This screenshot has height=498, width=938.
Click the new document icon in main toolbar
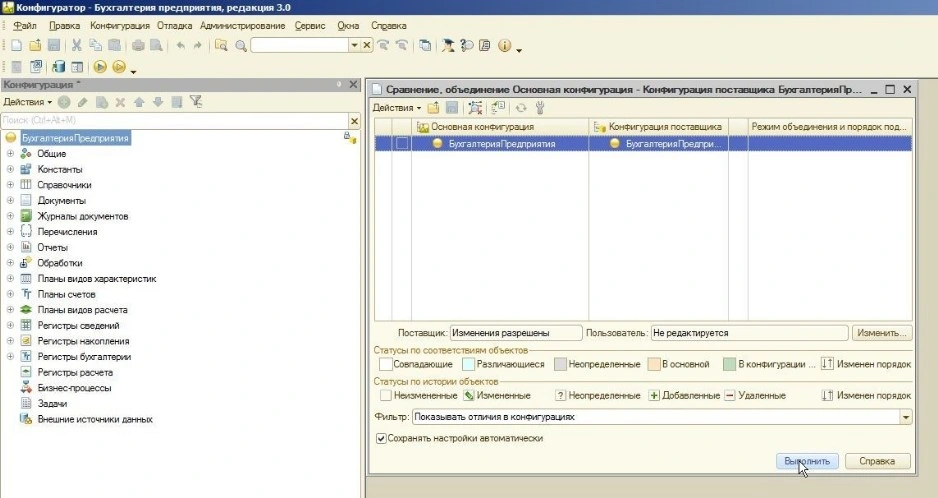[x=17, y=46]
